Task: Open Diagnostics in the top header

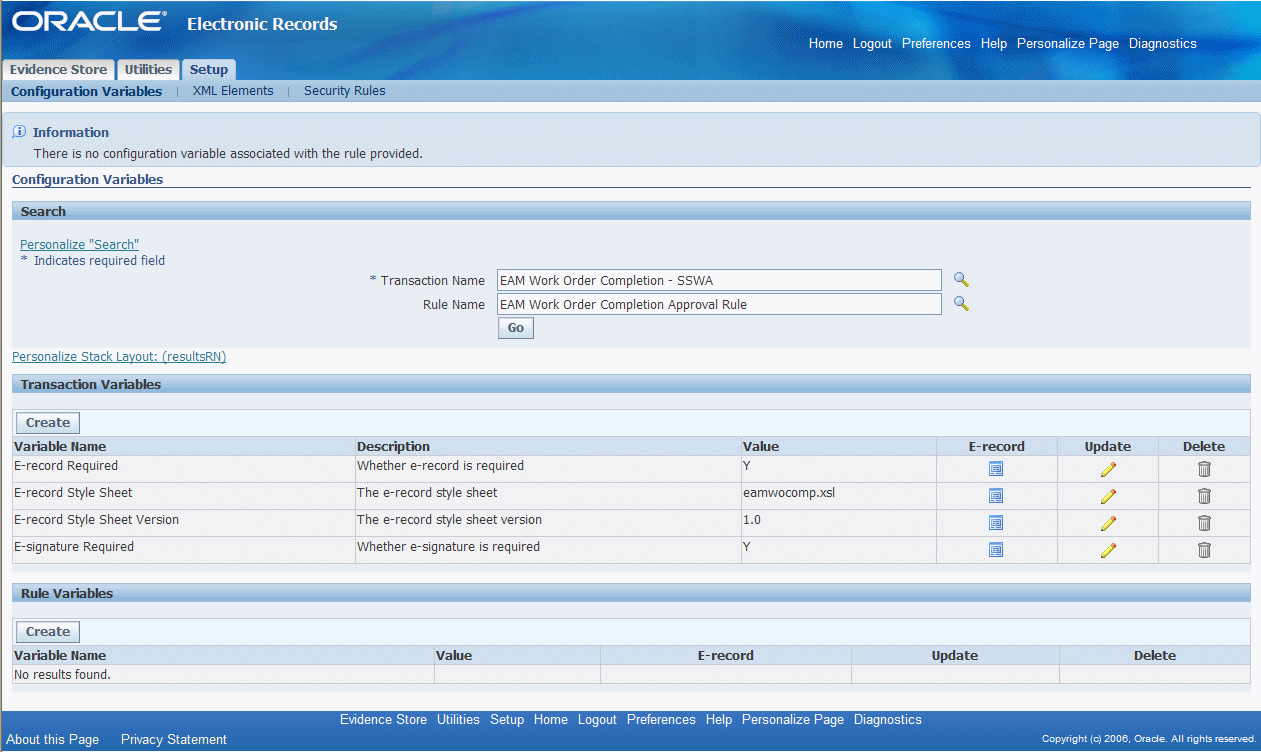Action: [1163, 44]
